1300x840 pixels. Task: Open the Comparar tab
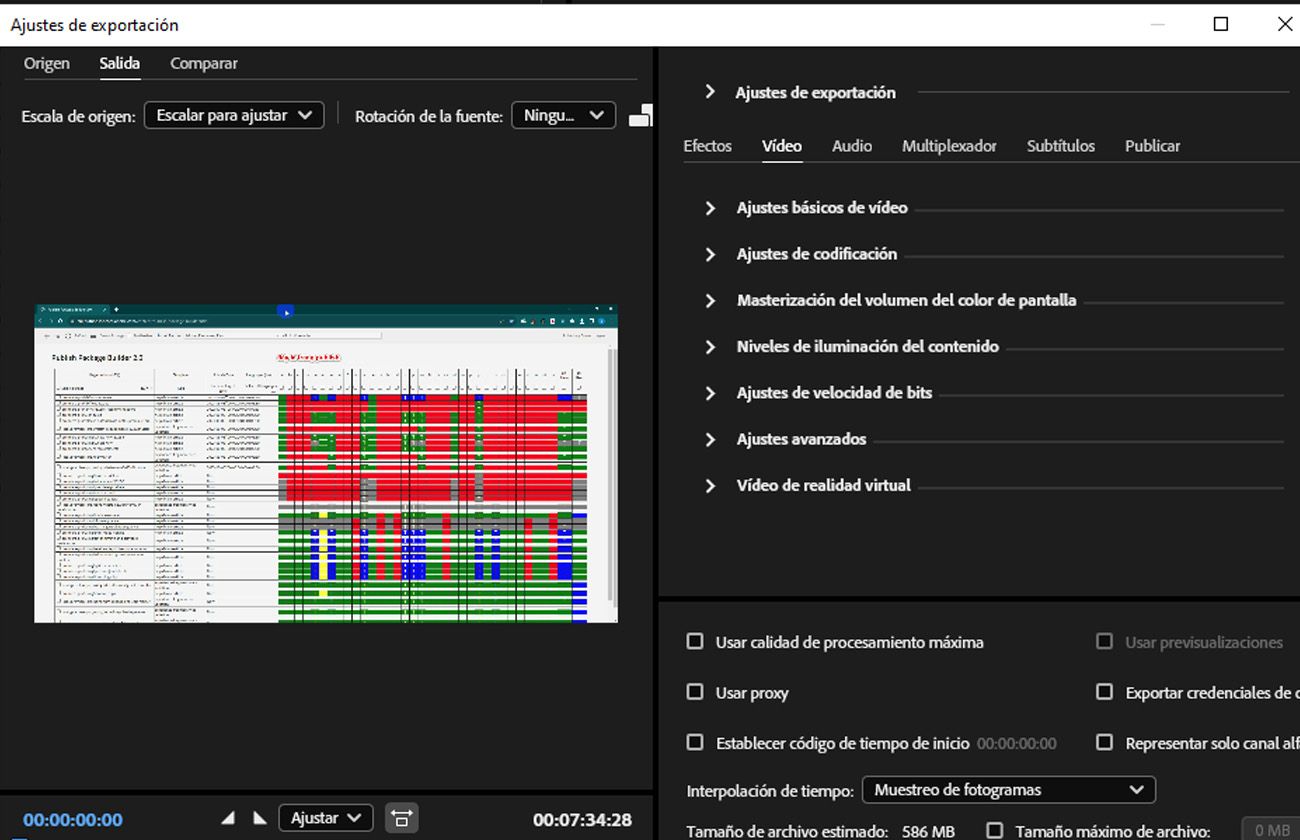[x=203, y=63]
